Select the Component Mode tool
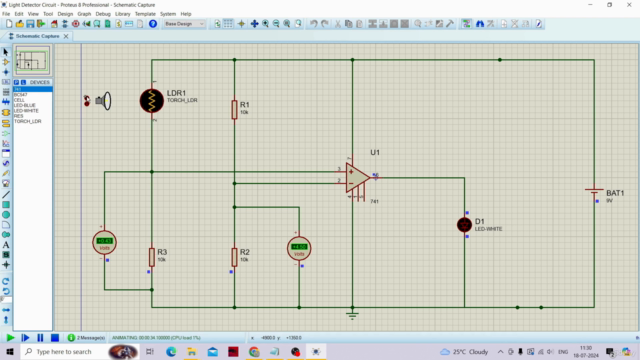640x360 pixels. coord(6,62)
